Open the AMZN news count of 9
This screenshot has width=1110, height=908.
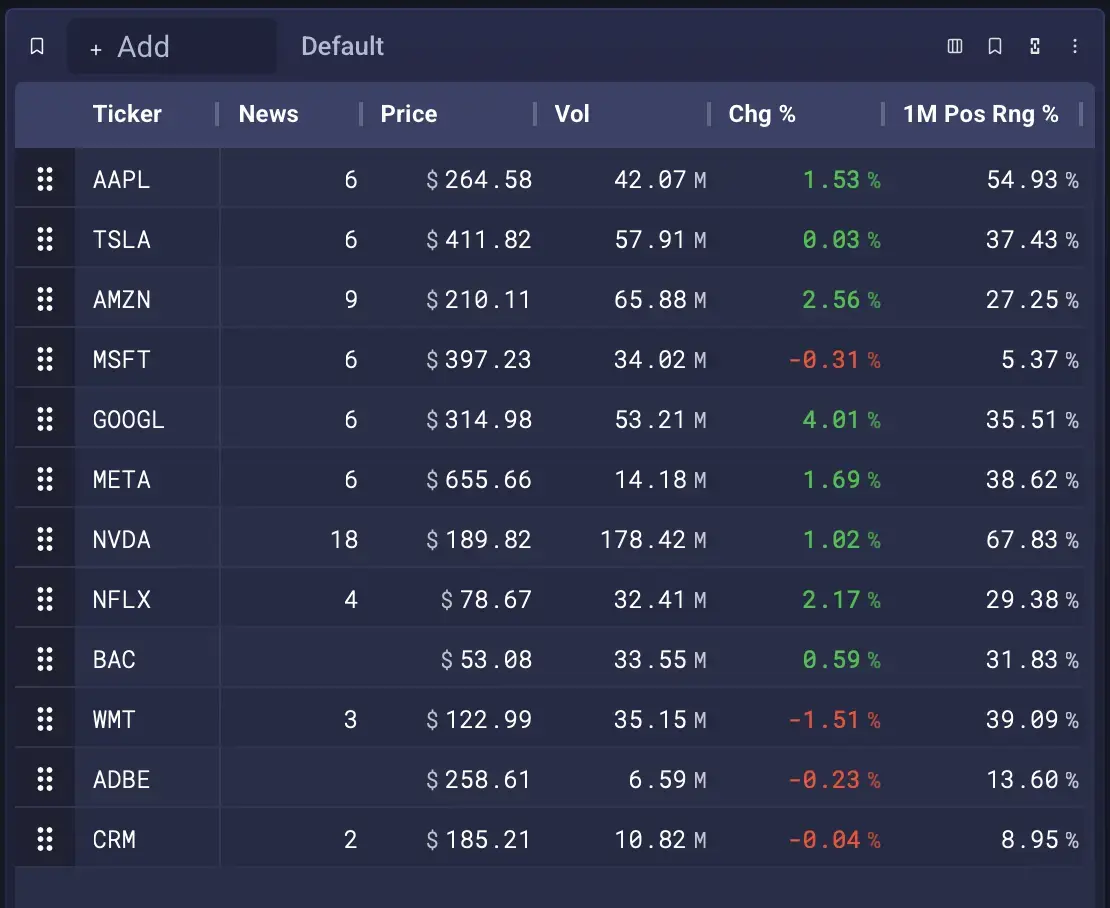350,300
